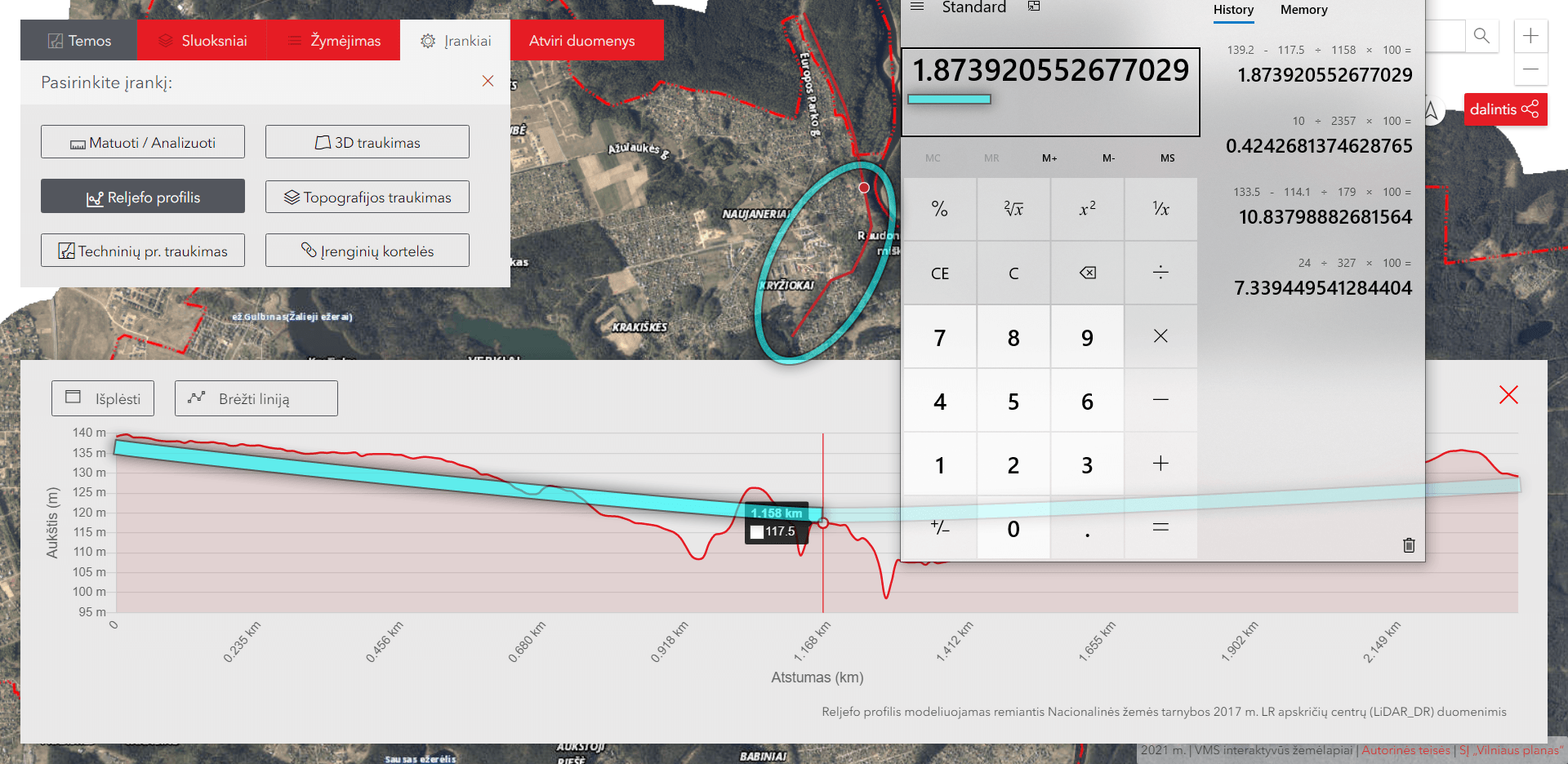Close the relief profile chart panel
Screen dimensions: 1568x764
(1508, 395)
